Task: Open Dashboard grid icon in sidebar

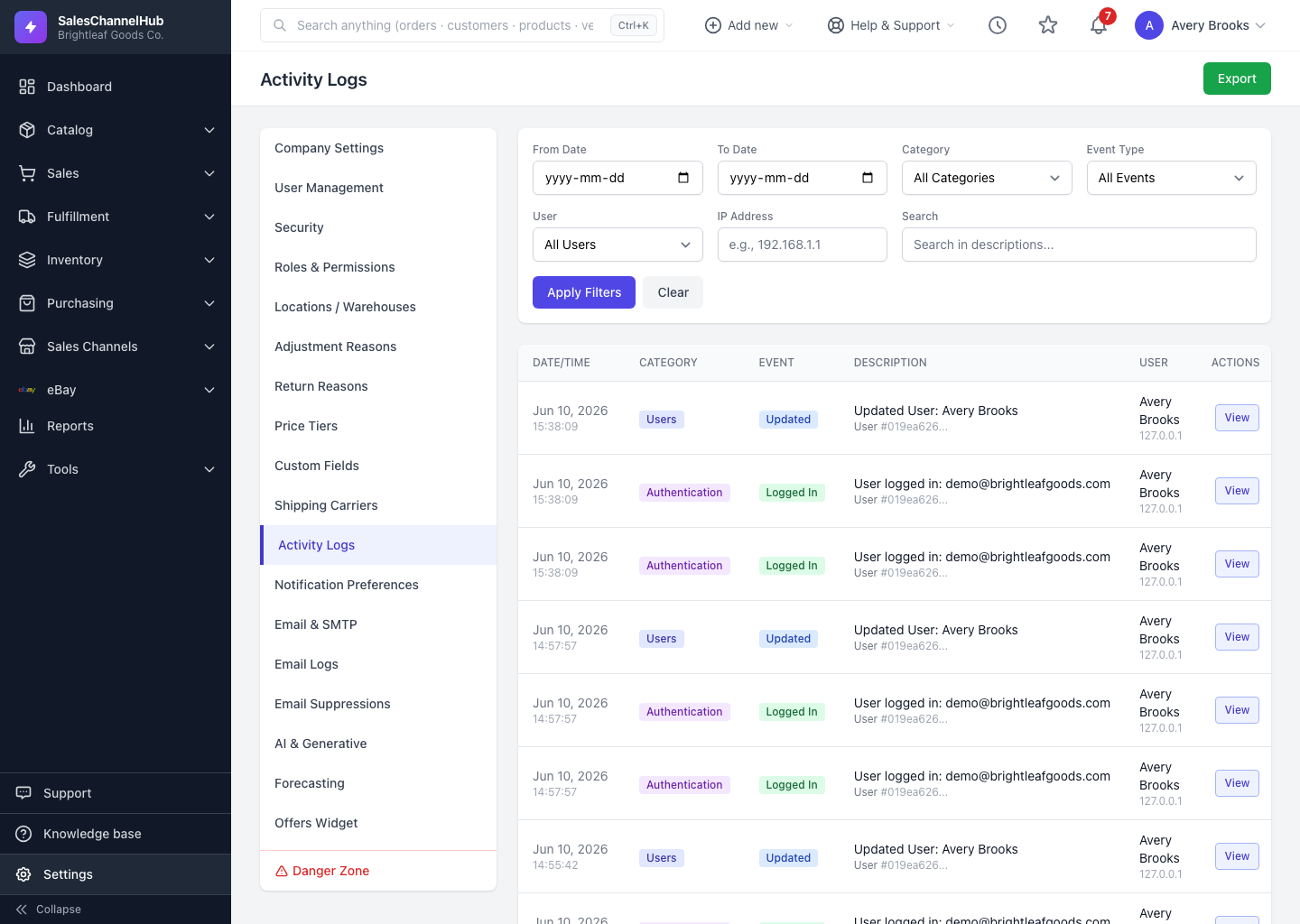Action: pyautogui.click(x=27, y=87)
